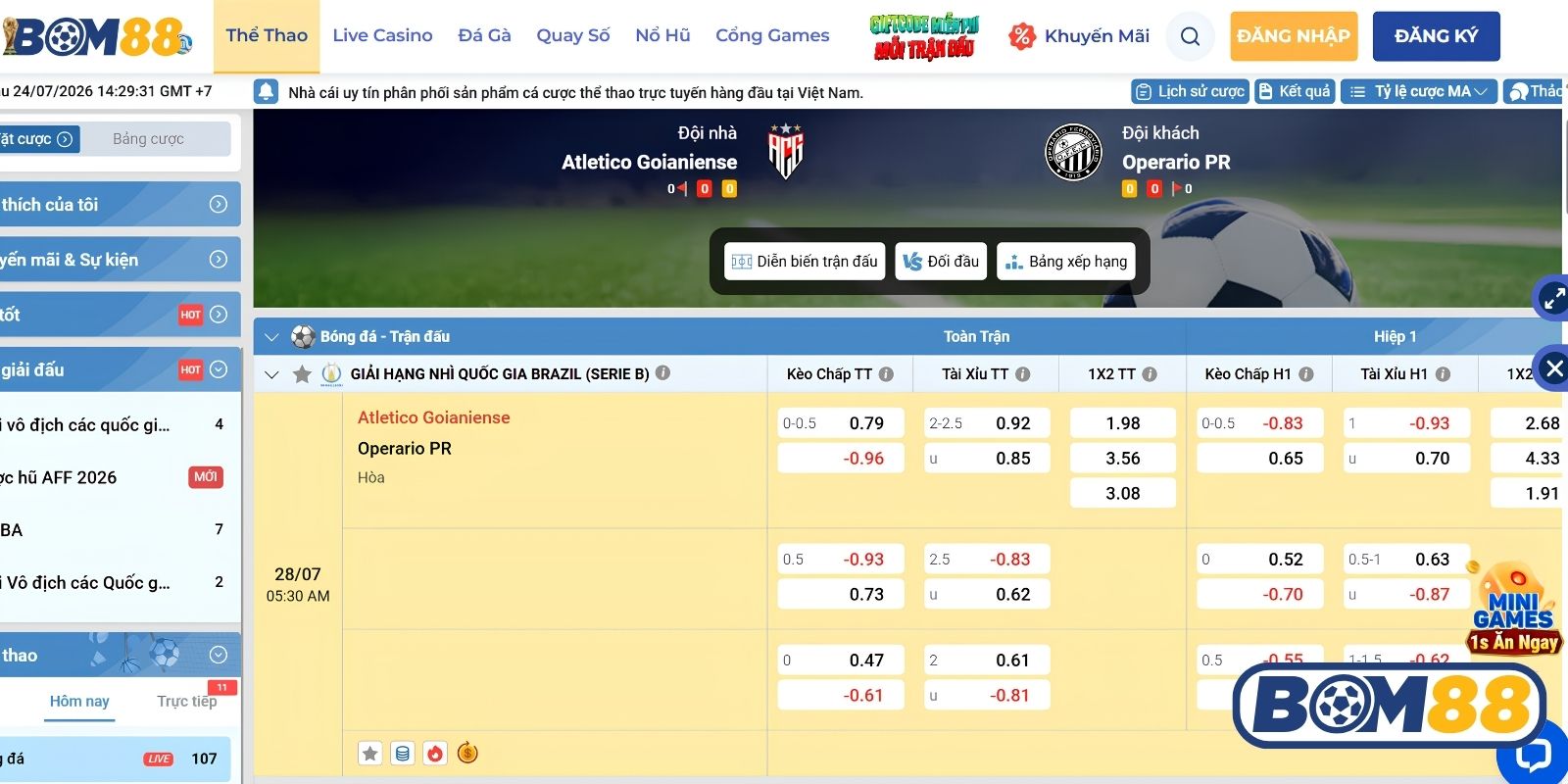Open Nổ Hũ menu
Screen dimensions: 1568x784
(x=662, y=35)
